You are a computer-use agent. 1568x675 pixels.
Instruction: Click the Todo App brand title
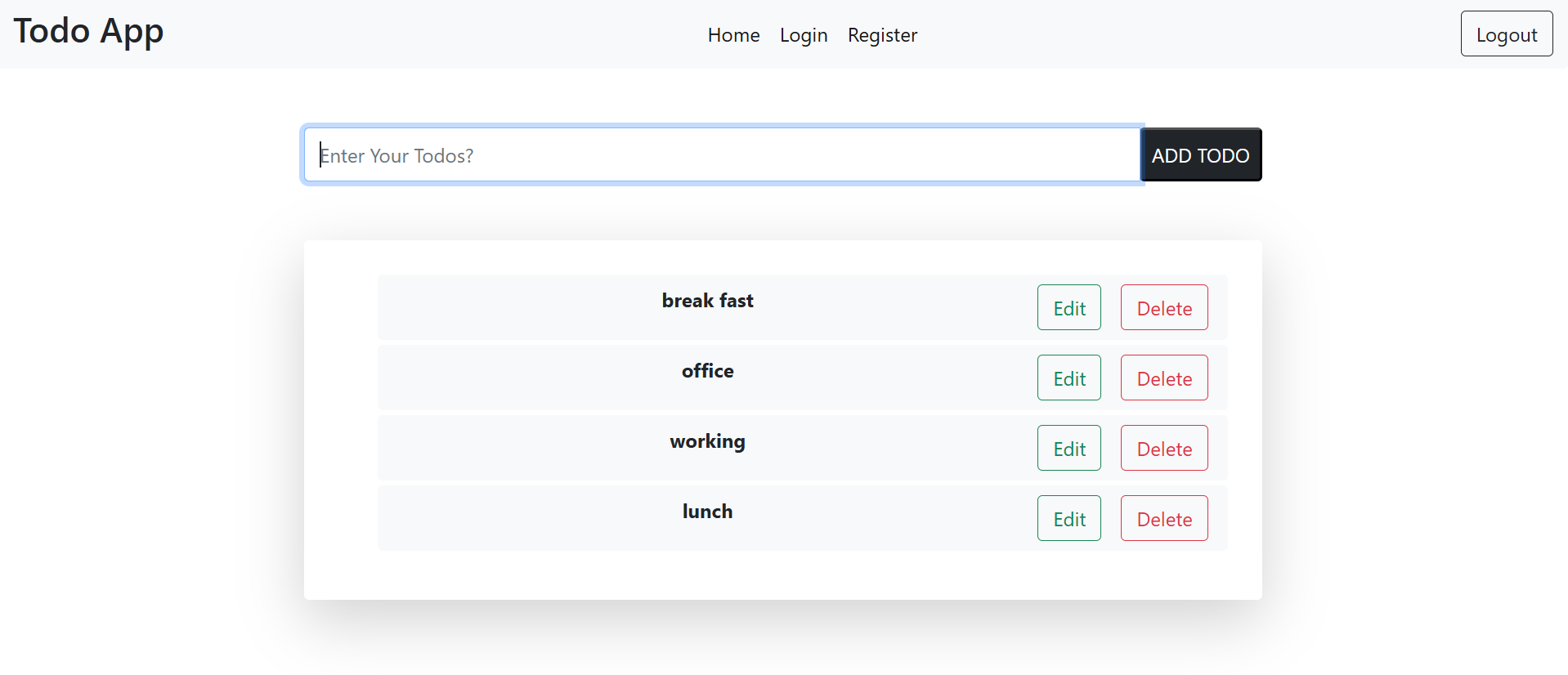point(88,32)
